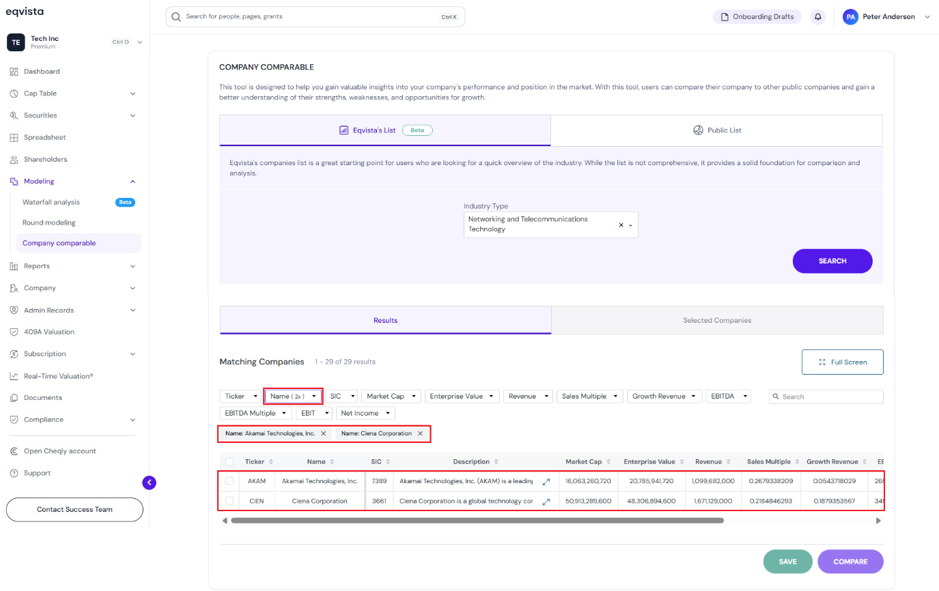
Task: Open the SIC filter dropdown
Action: point(342,396)
